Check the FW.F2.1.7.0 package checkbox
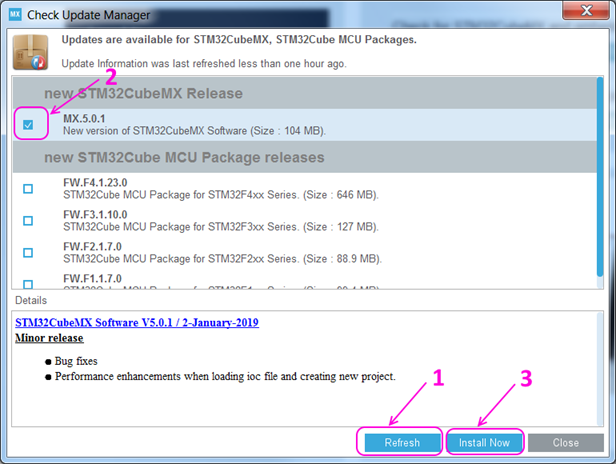The width and height of the screenshot is (616, 464). click(28, 253)
